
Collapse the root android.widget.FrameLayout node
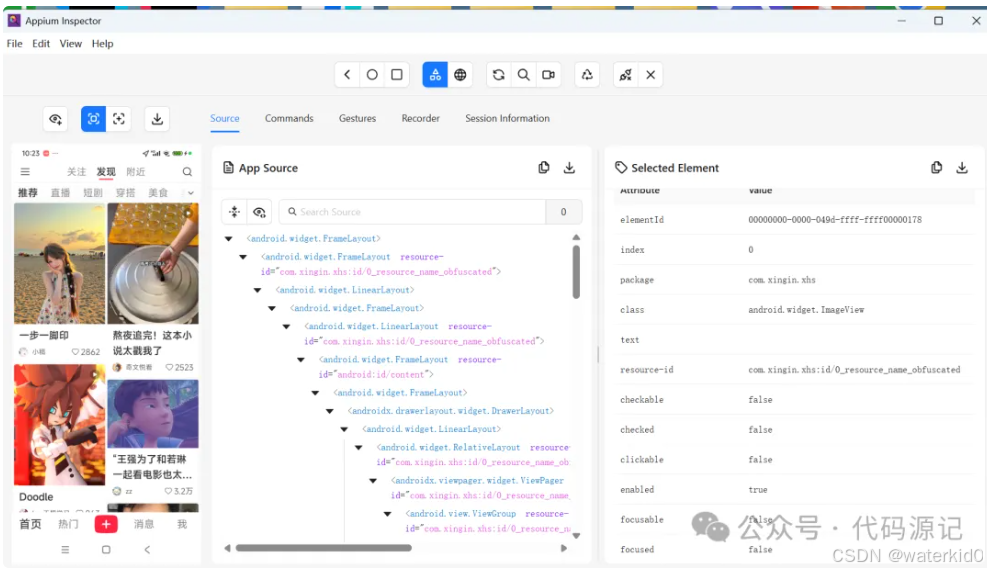tap(229, 239)
